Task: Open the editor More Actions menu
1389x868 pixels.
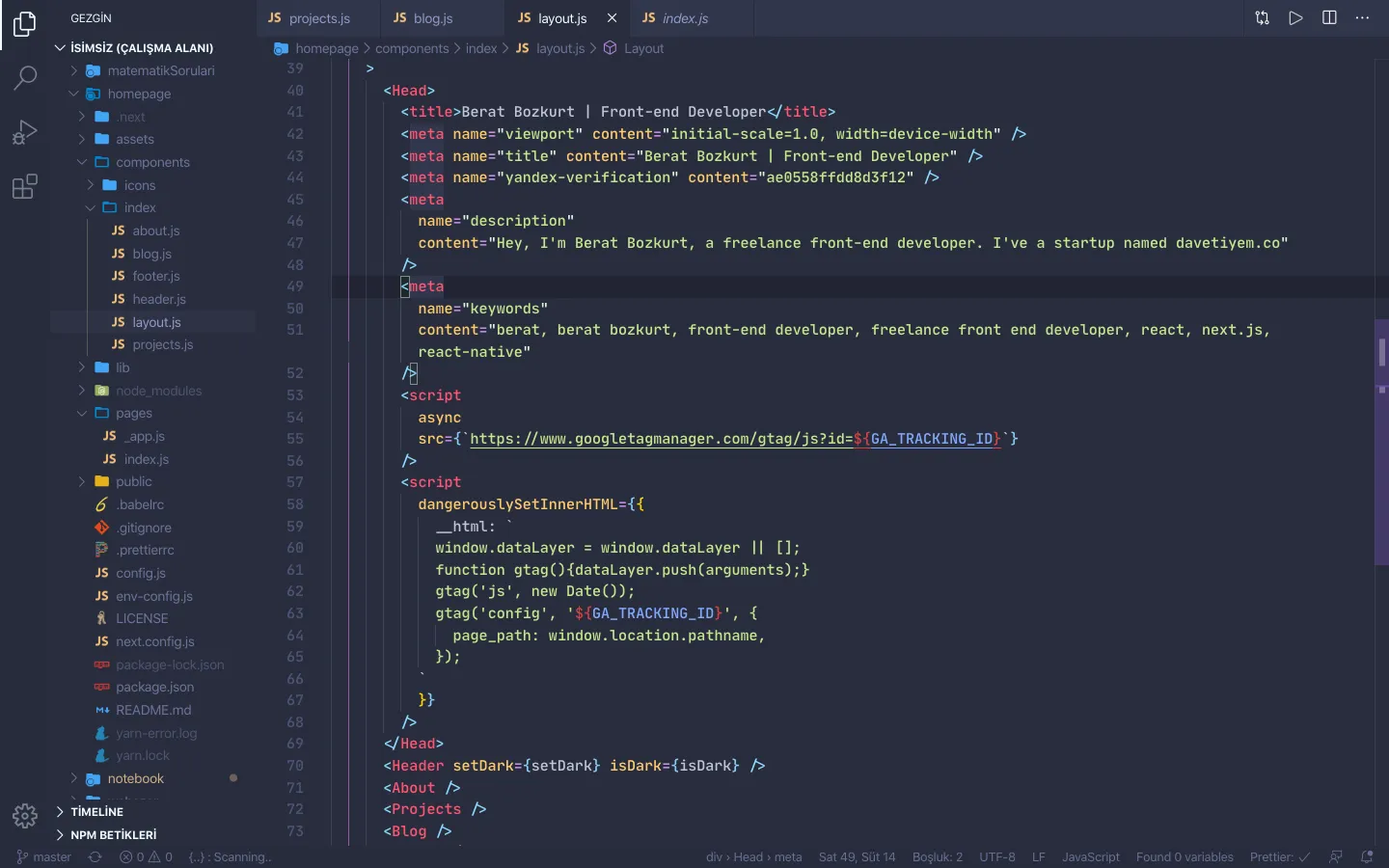Action: click(1362, 17)
